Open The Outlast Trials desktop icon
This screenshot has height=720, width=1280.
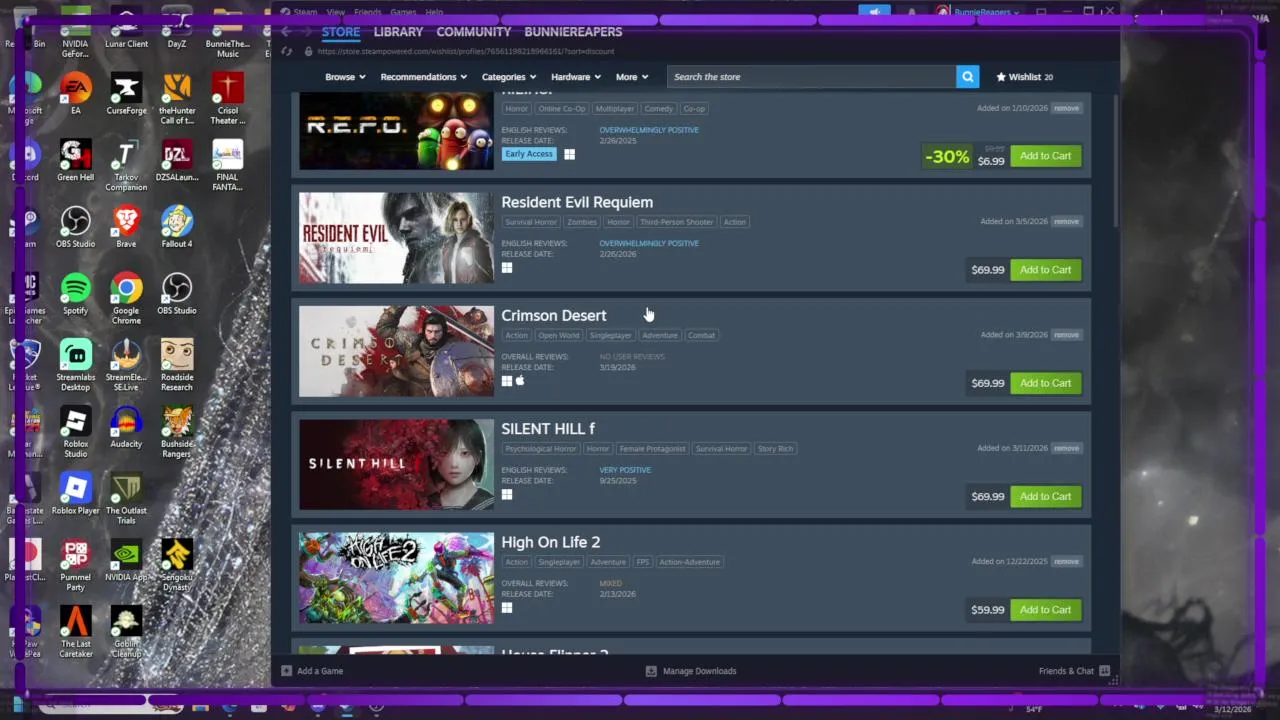point(126,499)
